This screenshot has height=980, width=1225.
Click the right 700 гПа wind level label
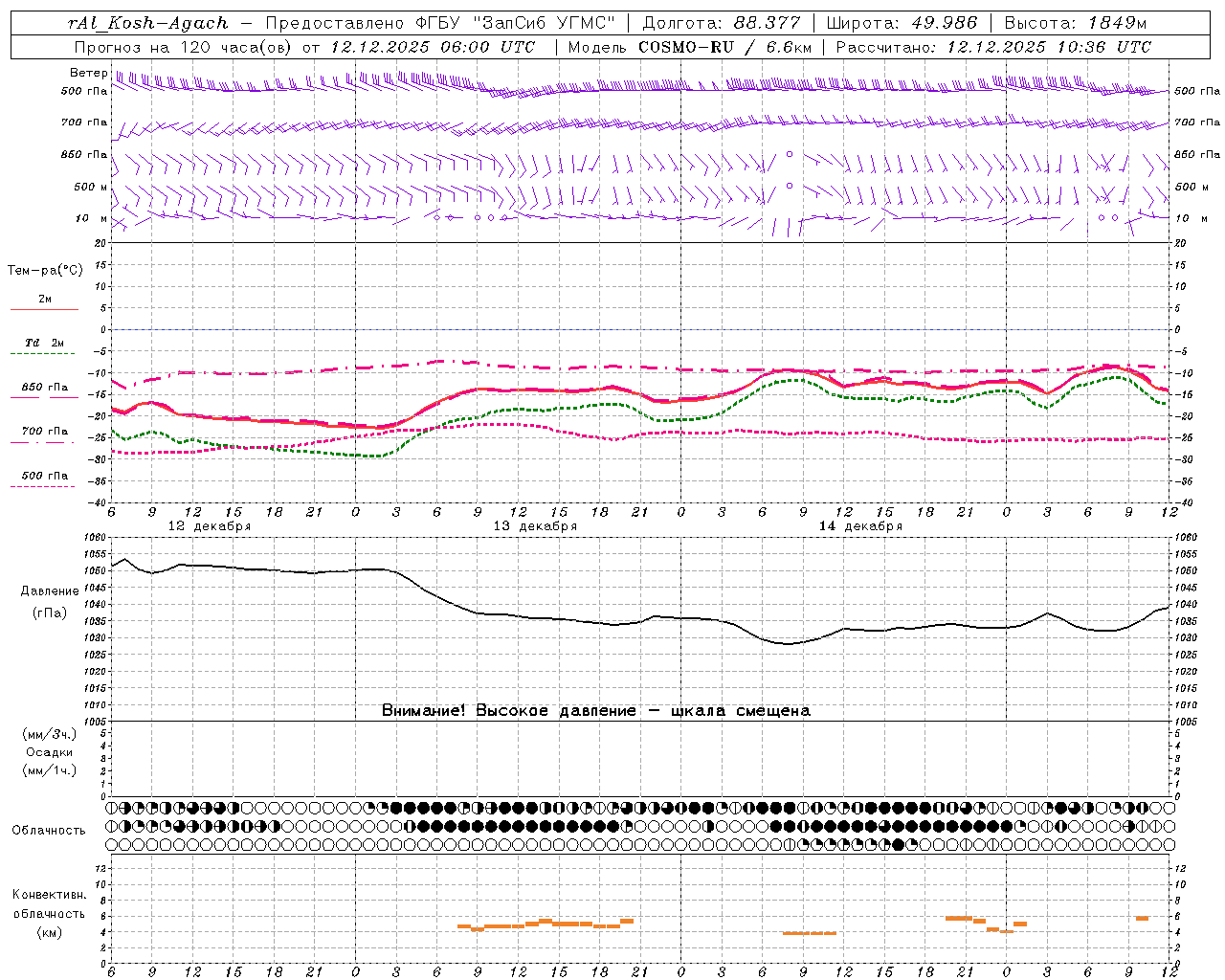coord(1197,122)
